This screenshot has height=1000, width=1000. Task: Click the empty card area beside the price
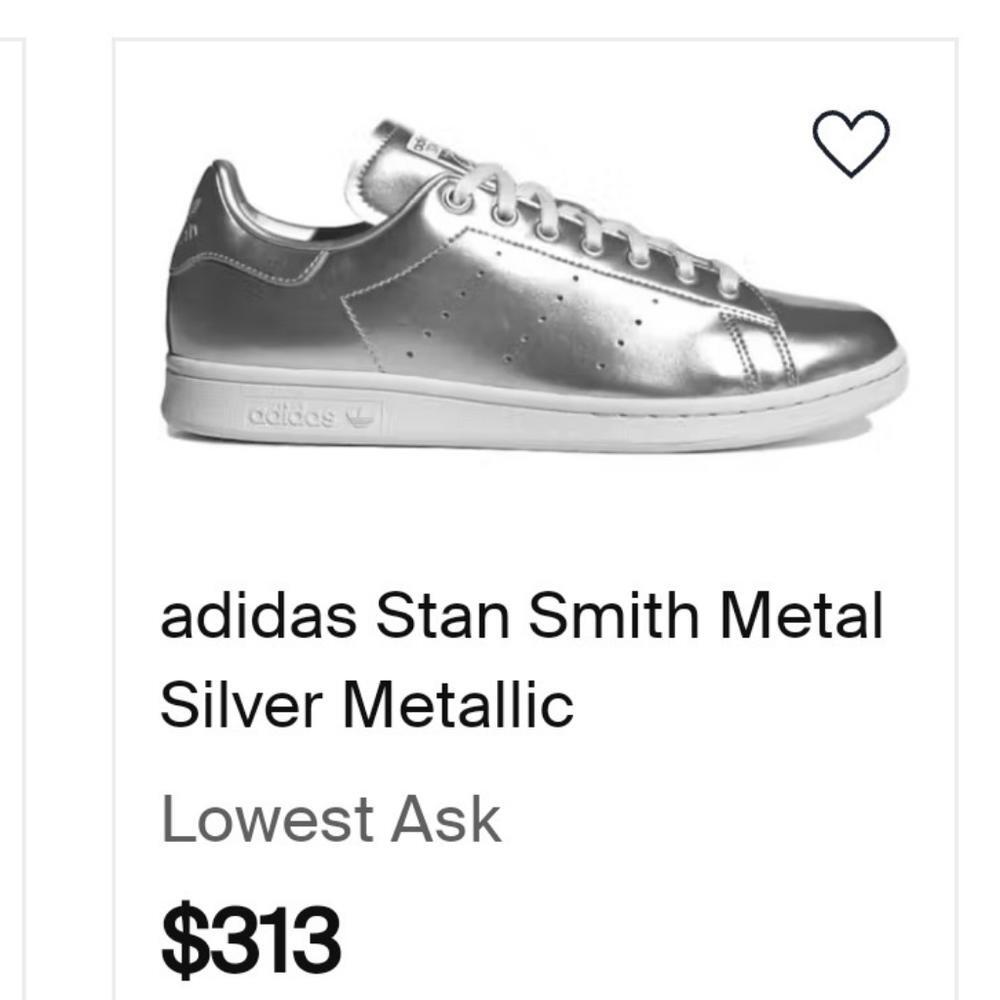coord(650,940)
